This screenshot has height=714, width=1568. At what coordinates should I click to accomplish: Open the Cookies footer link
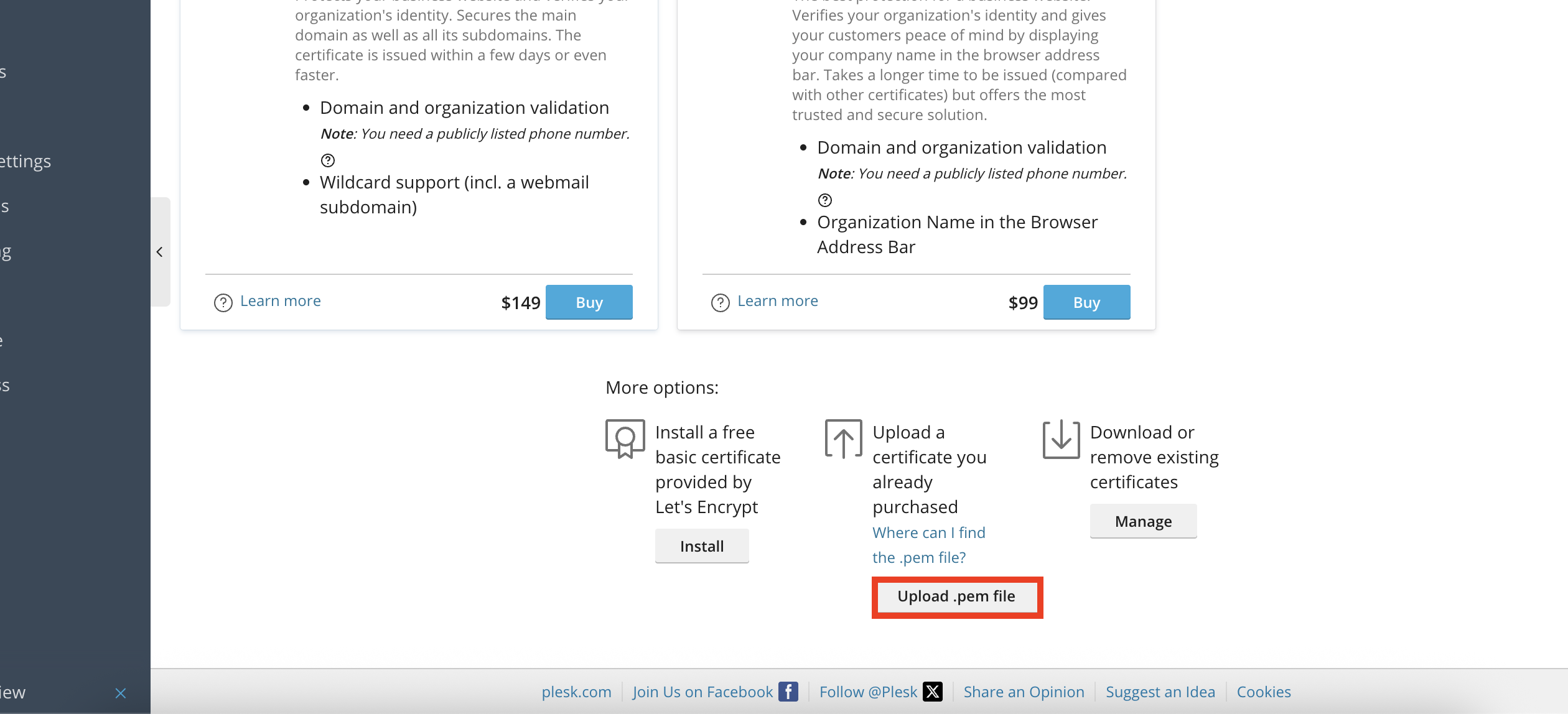click(1264, 692)
